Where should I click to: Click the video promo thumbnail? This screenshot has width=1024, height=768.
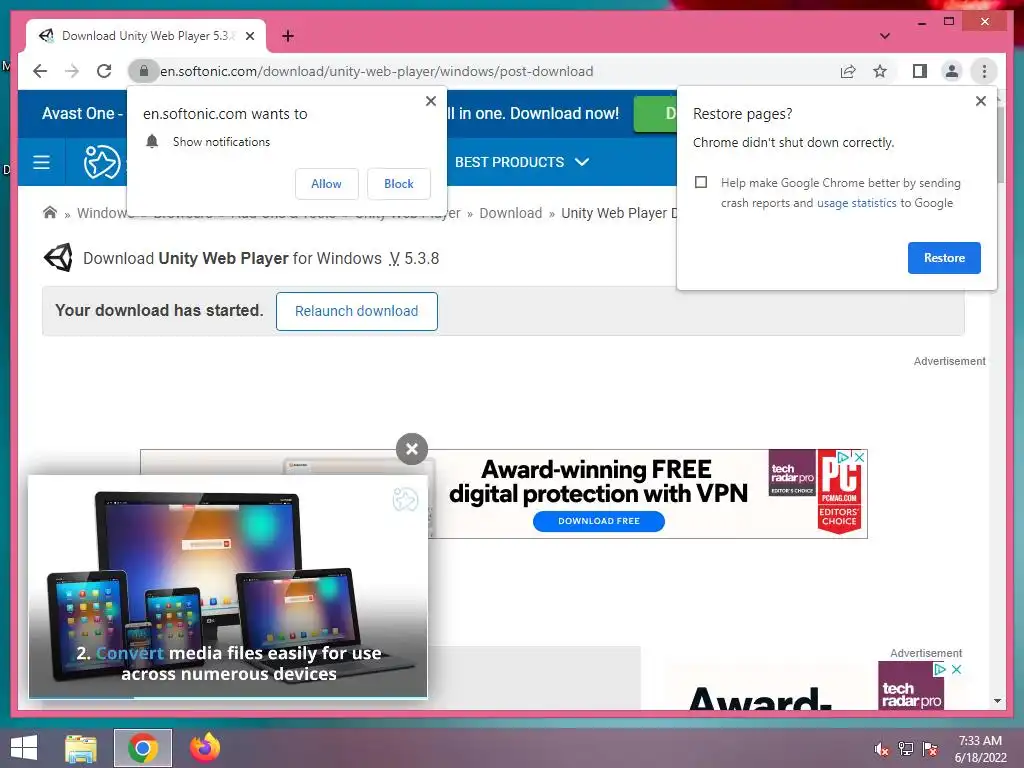point(228,586)
